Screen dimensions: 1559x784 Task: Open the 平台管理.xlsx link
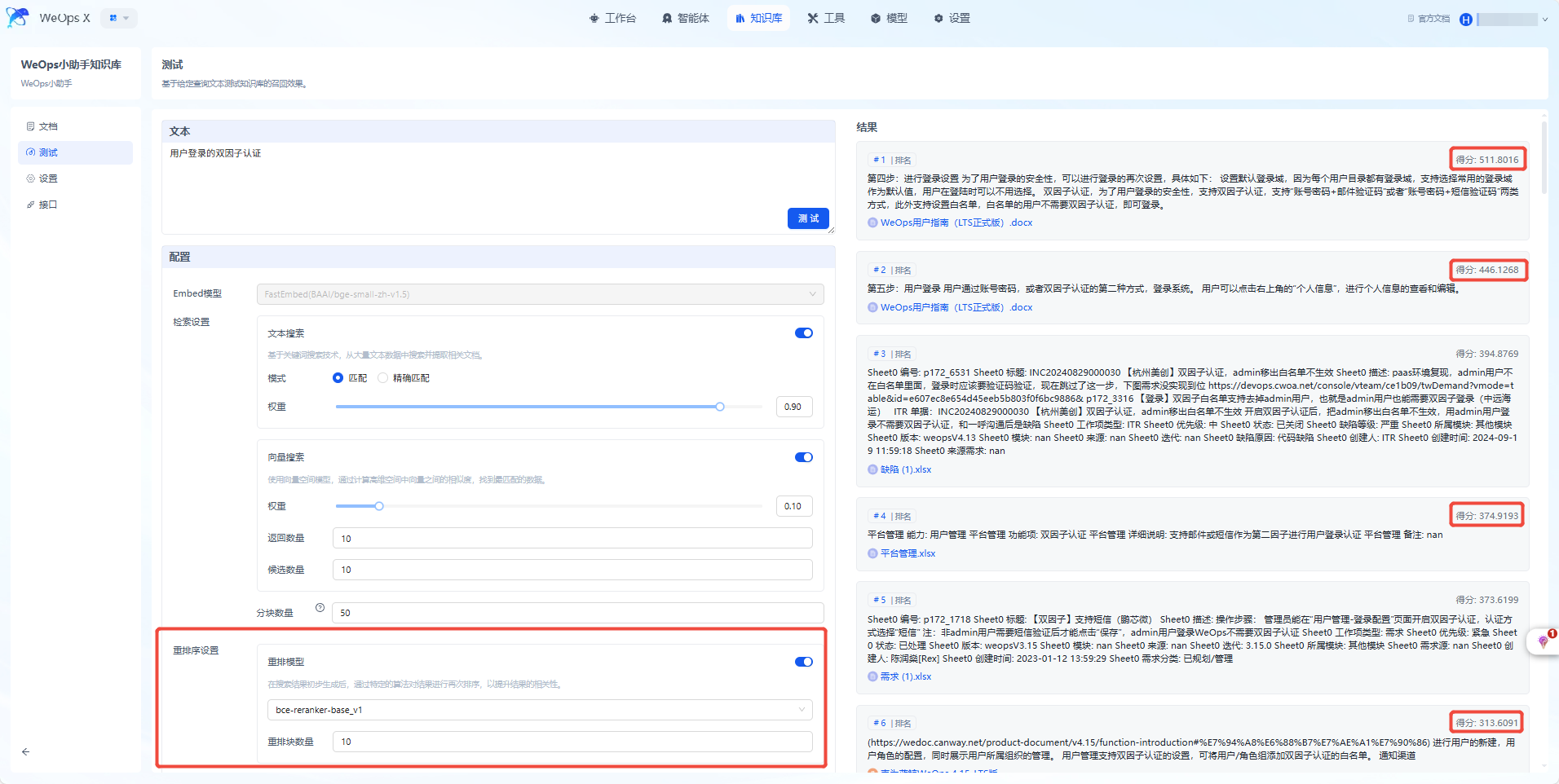pos(908,553)
